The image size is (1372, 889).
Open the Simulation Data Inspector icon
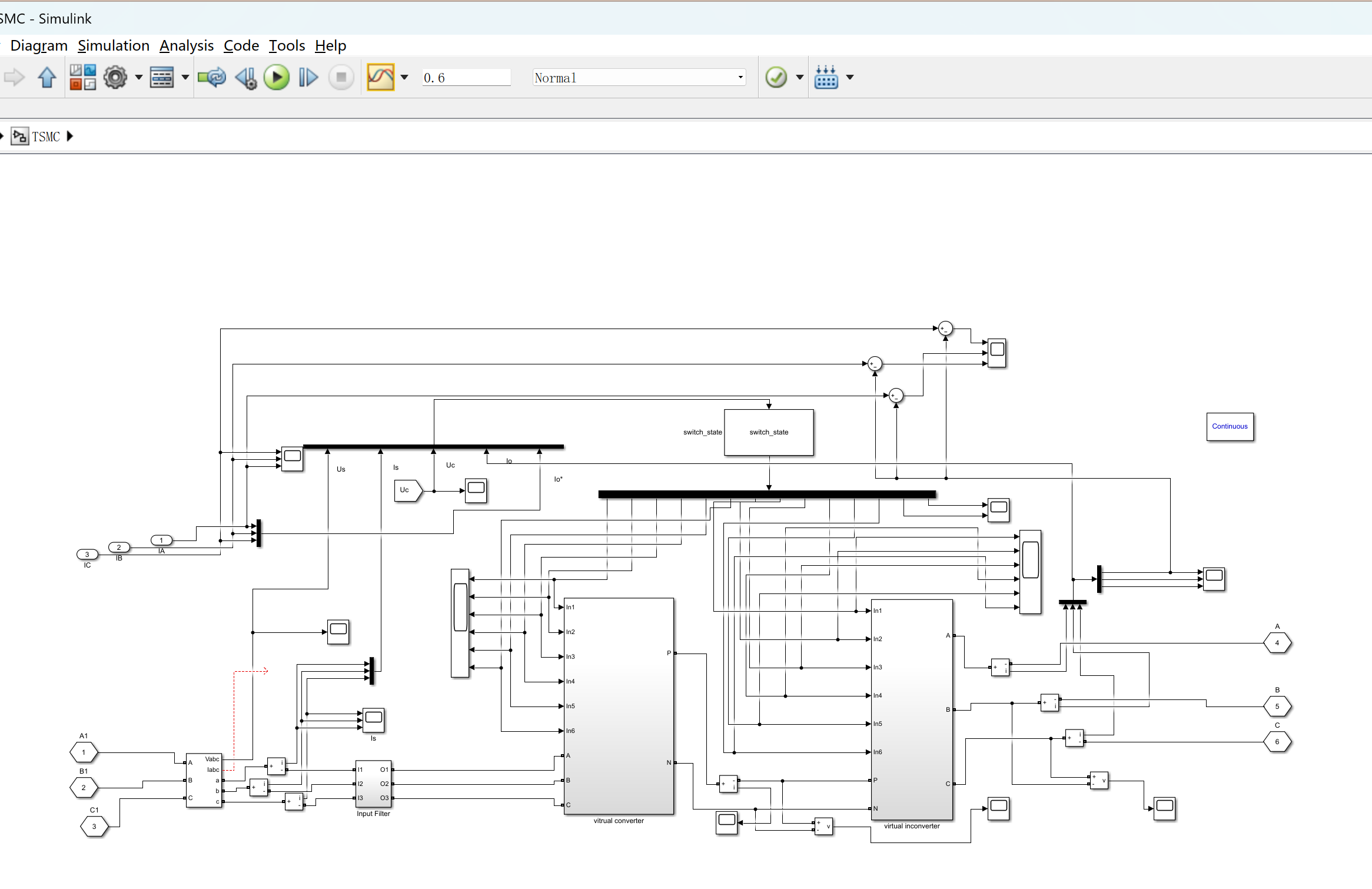click(381, 77)
